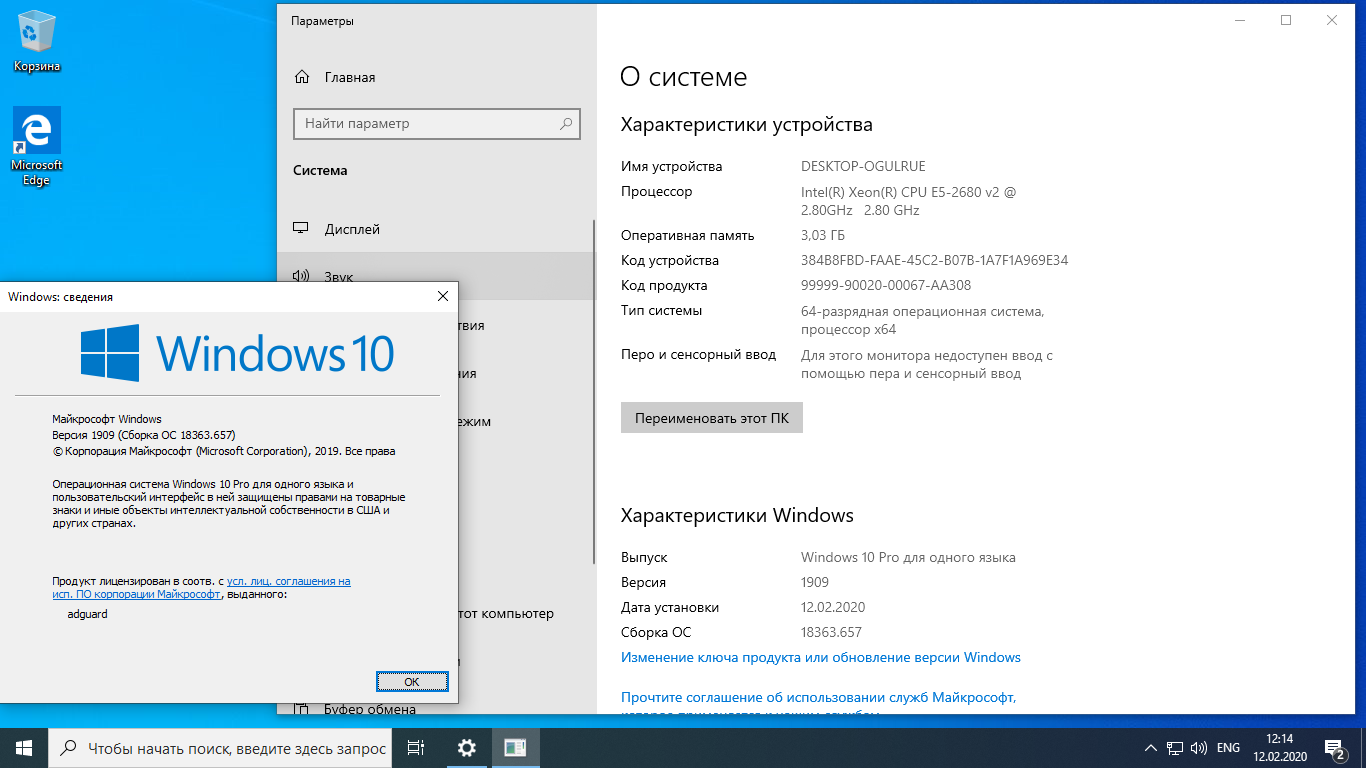Click the Найти параметр search field

tap(436, 124)
